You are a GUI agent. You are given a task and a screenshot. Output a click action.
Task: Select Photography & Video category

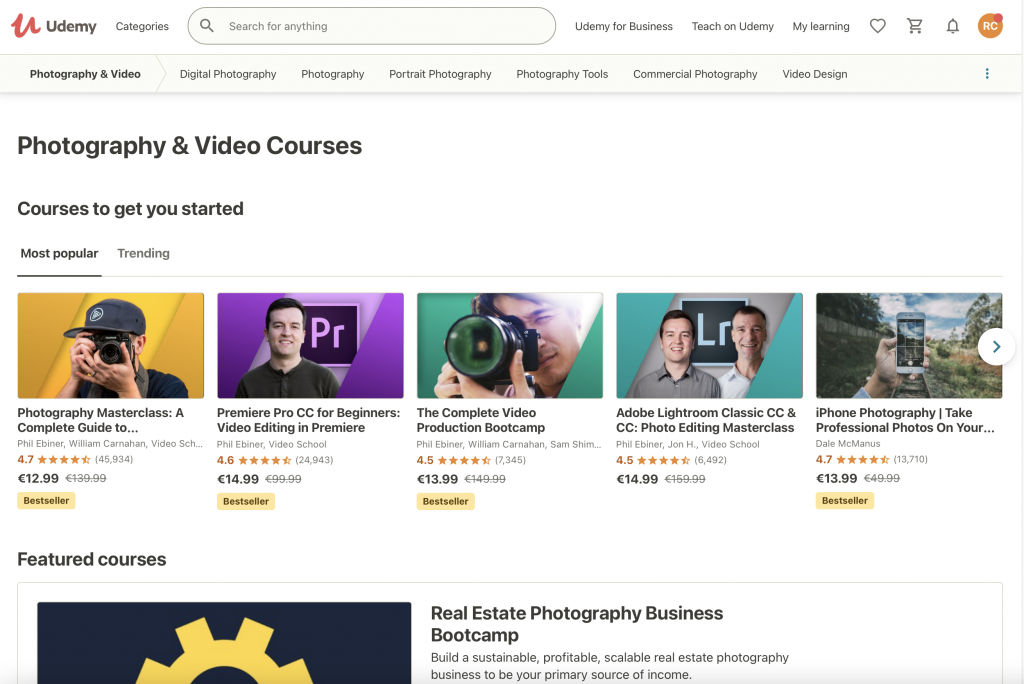point(85,74)
